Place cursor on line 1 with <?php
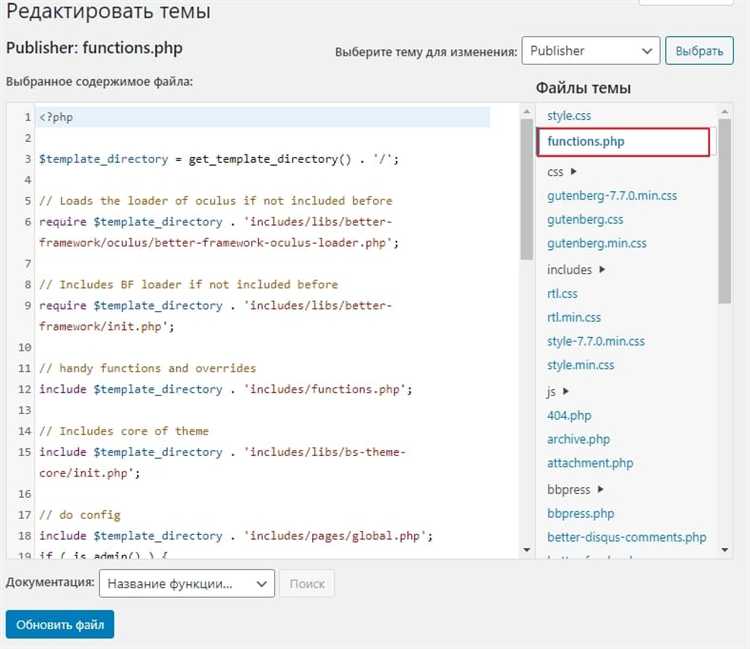The height and width of the screenshot is (649, 750). (263, 117)
